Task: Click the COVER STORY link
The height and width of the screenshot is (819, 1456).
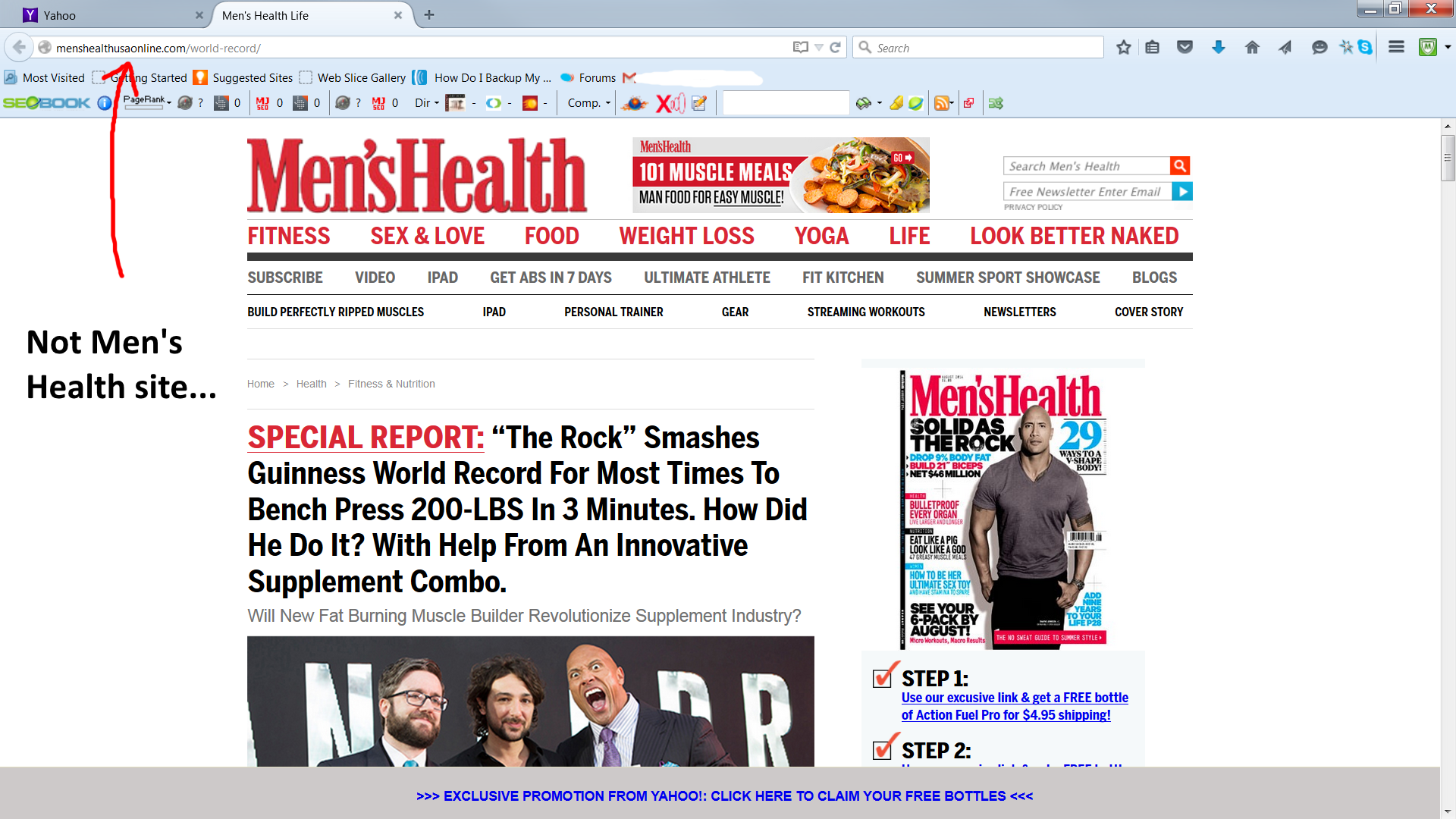Action: coord(1148,312)
